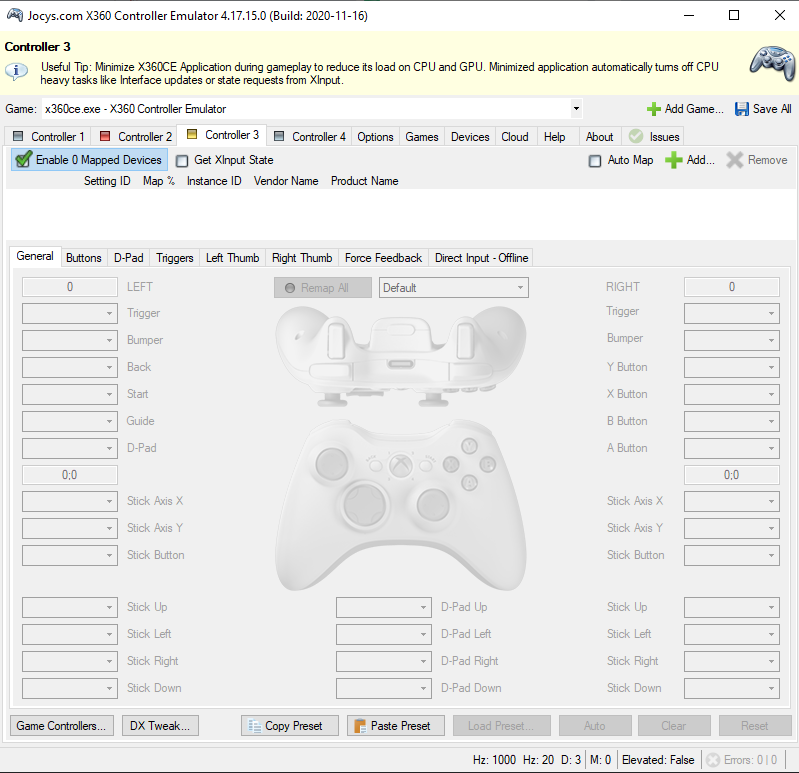Click the Game Controllers... button
Screen dimensions: 799x773
coord(62,726)
